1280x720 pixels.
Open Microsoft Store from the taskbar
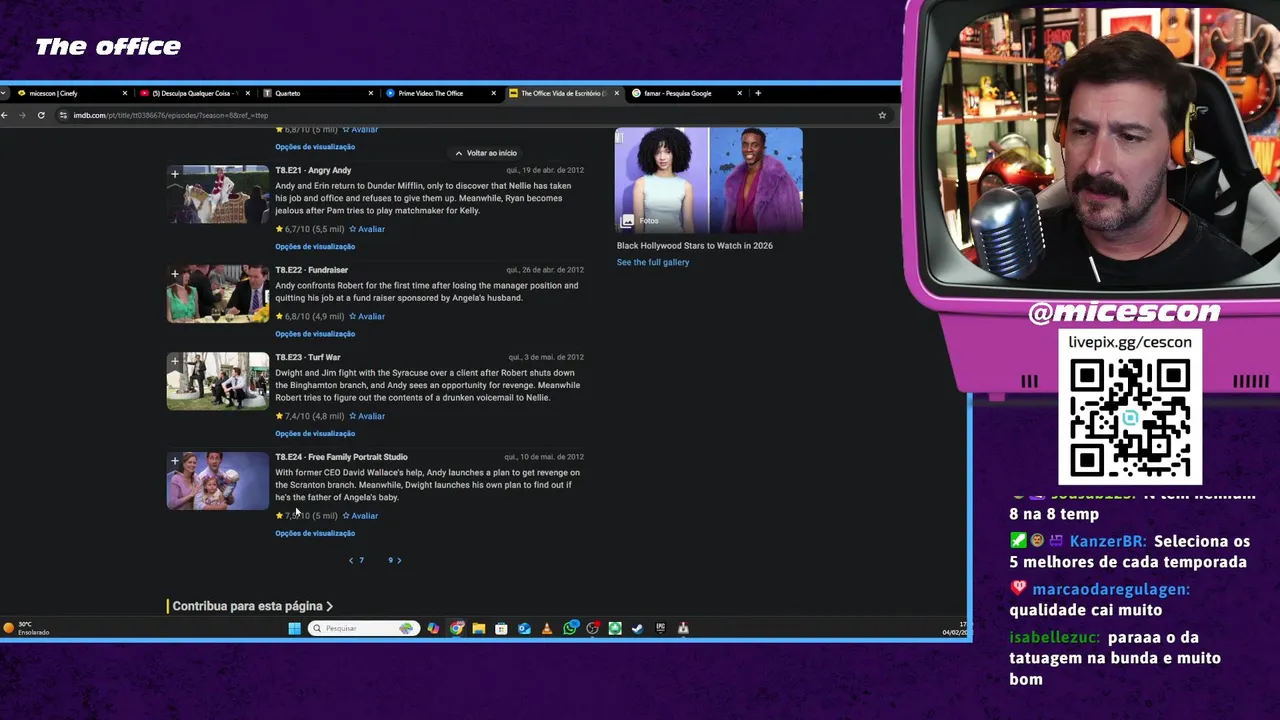(501, 628)
